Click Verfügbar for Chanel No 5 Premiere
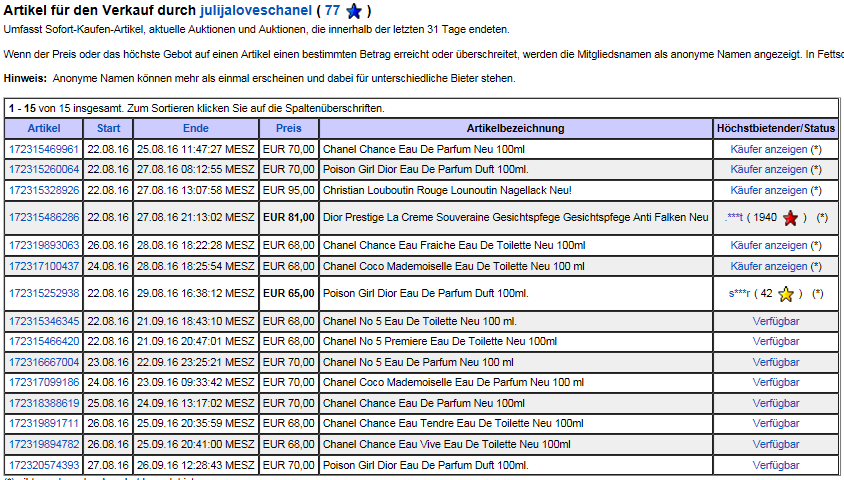This screenshot has width=844, height=480. (776, 341)
